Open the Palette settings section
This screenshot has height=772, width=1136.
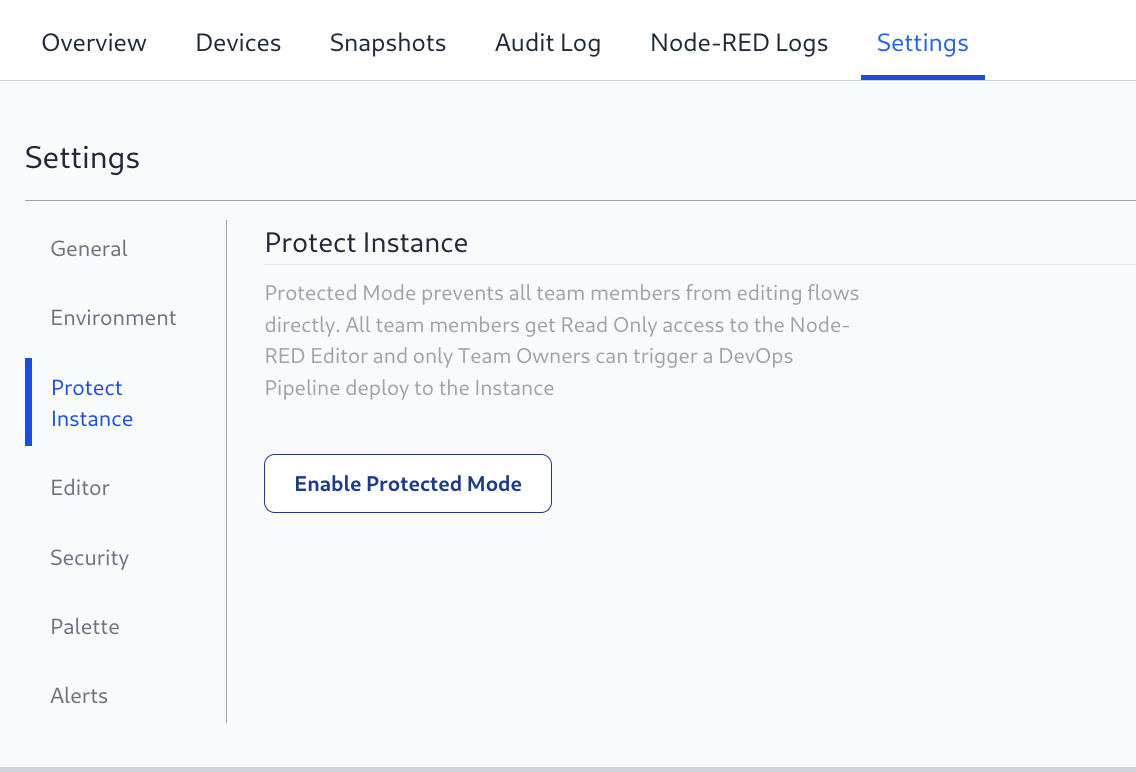click(85, 627)
